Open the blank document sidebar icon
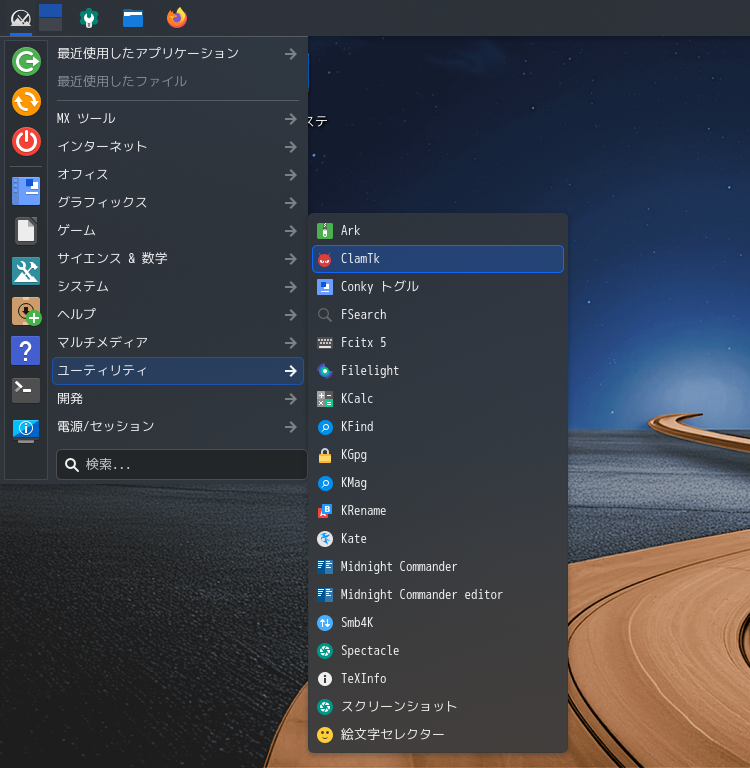This screenshot has height=768, width=750. pyautogui.click(x=26, y=231)
